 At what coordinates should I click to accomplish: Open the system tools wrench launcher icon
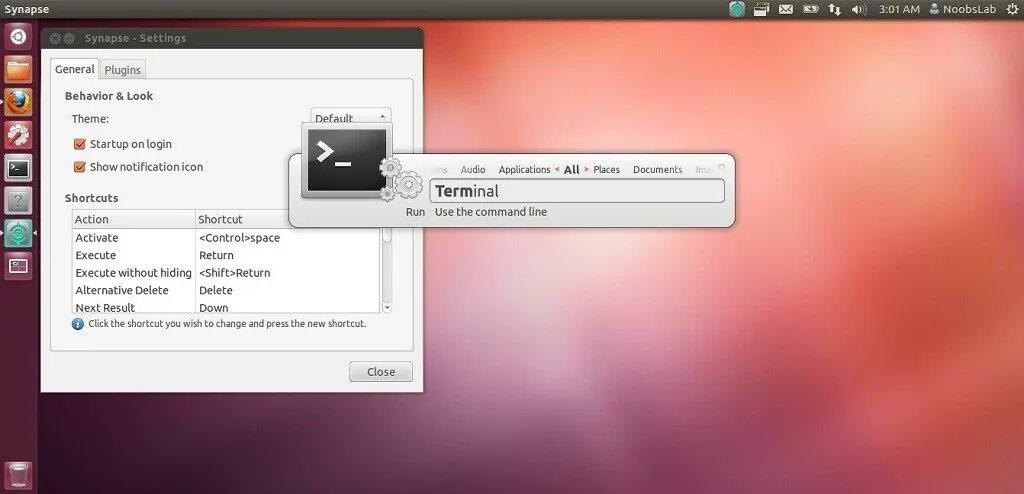[18, 135]
